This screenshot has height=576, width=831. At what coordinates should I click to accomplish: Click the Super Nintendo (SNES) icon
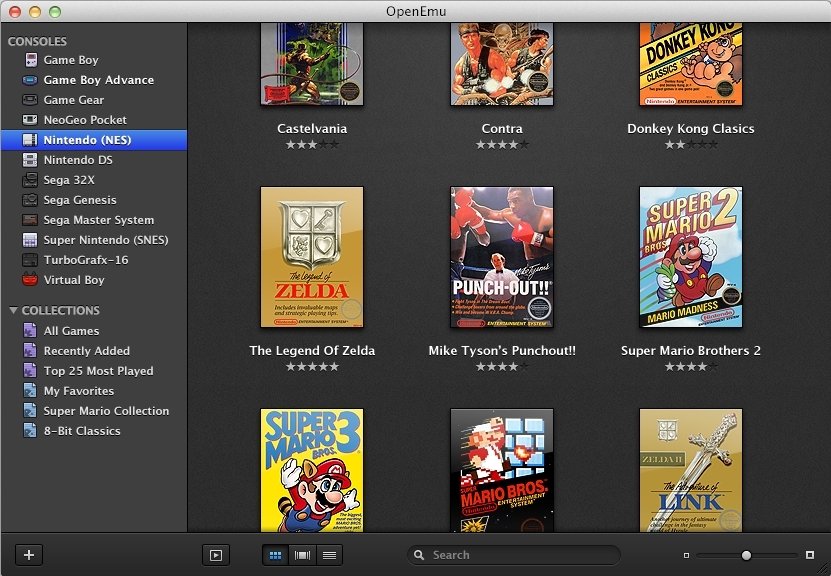30,240
